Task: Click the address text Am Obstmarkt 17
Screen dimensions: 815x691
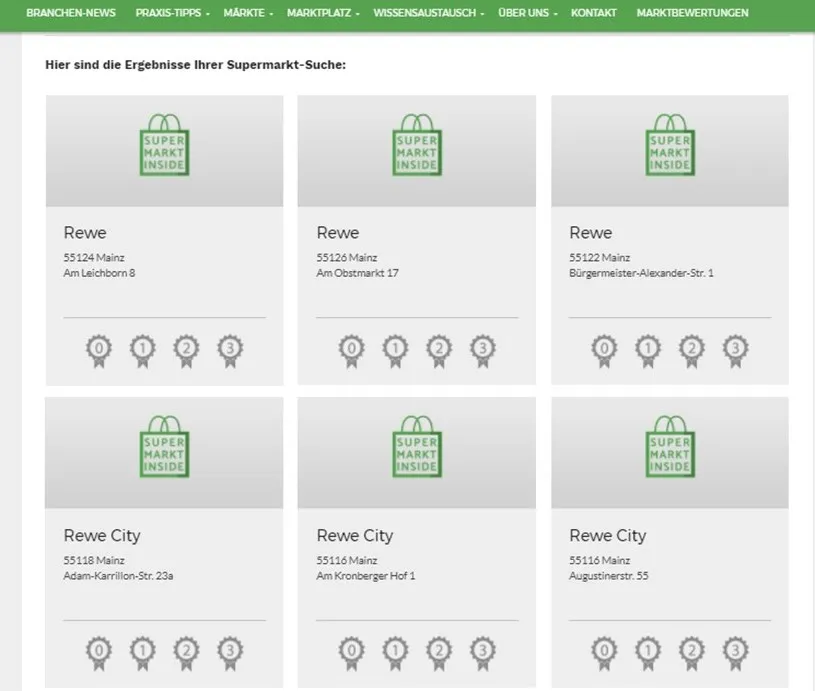Action: 358,273
